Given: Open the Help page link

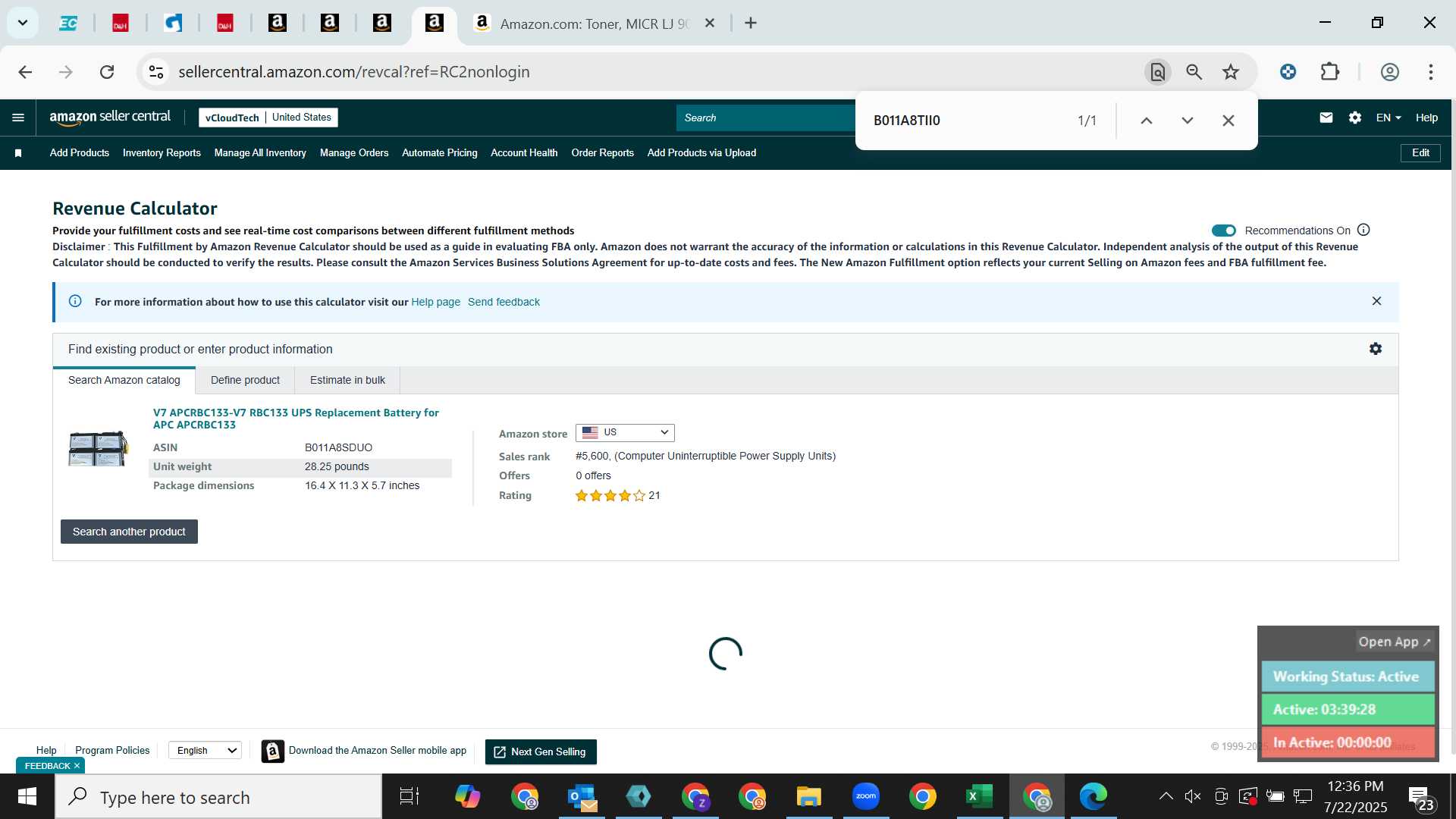Looking at the screenshot, I should tap(435, 302).
